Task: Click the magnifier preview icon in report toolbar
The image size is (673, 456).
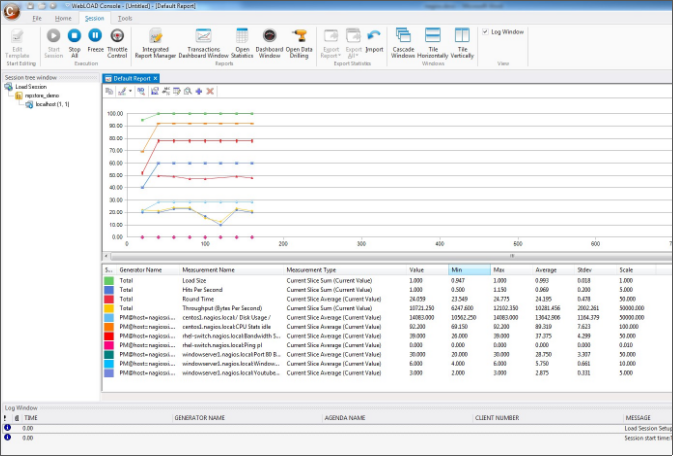Action: point(188,91)
